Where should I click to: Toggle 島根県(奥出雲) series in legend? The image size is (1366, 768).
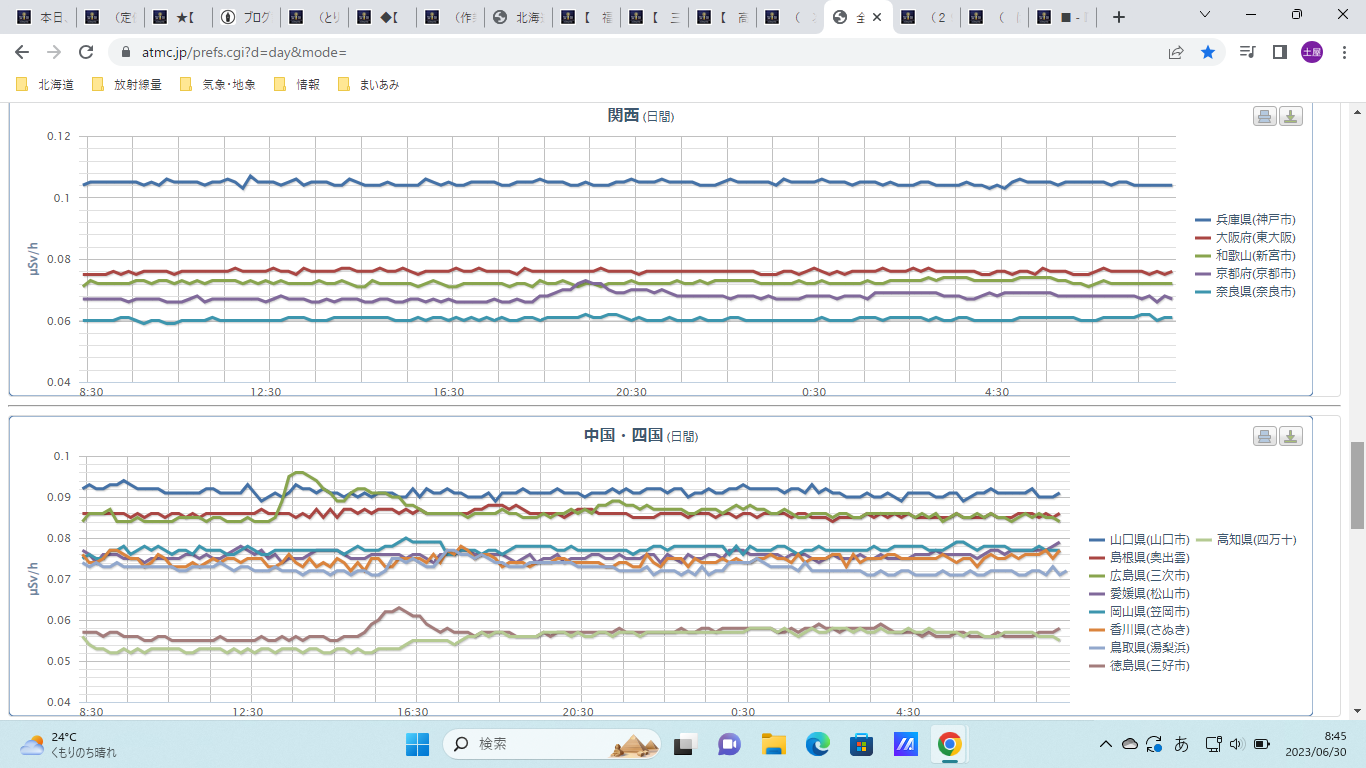tap(1140, 558)
